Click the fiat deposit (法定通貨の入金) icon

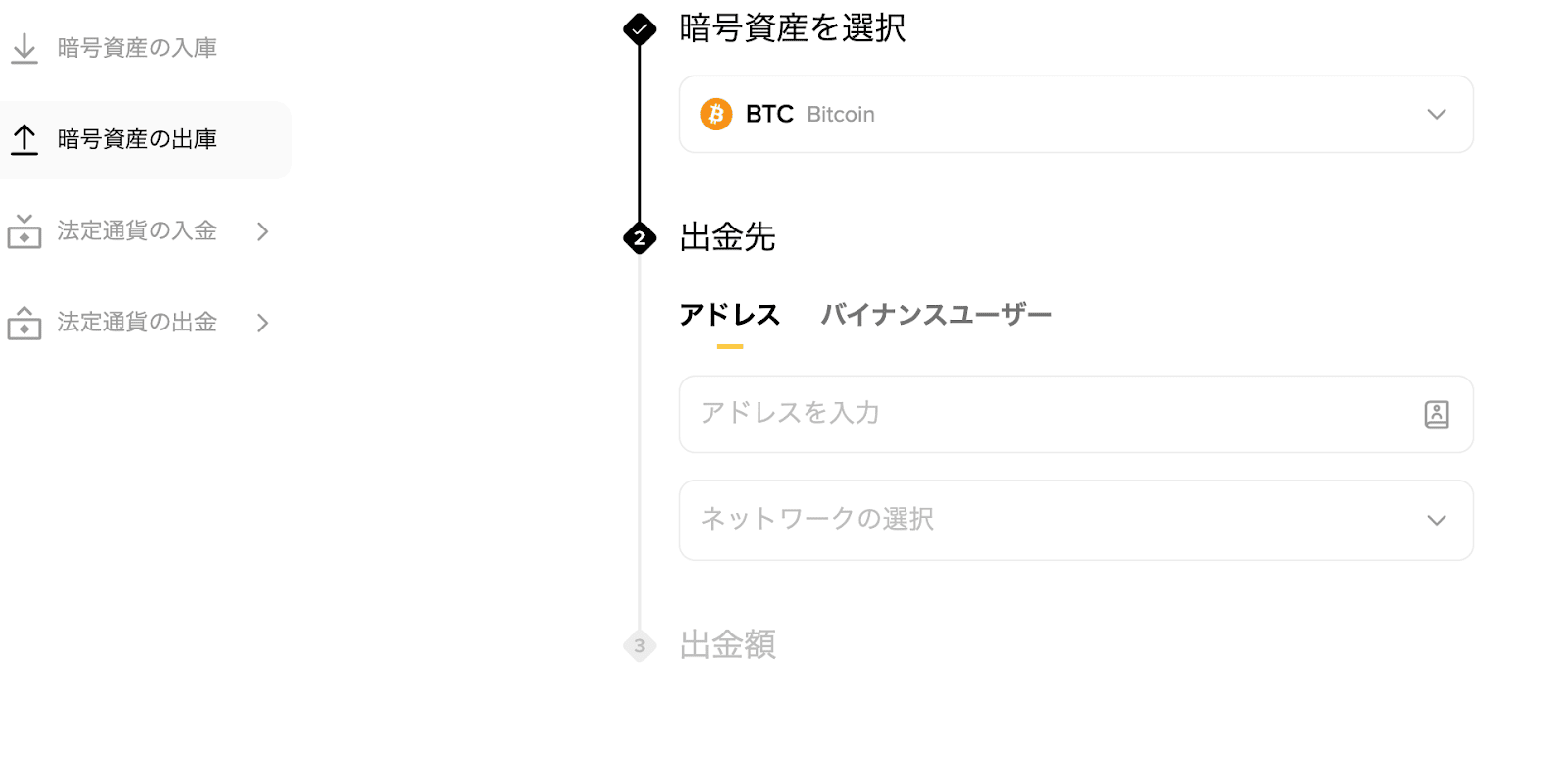pos(24,230)
